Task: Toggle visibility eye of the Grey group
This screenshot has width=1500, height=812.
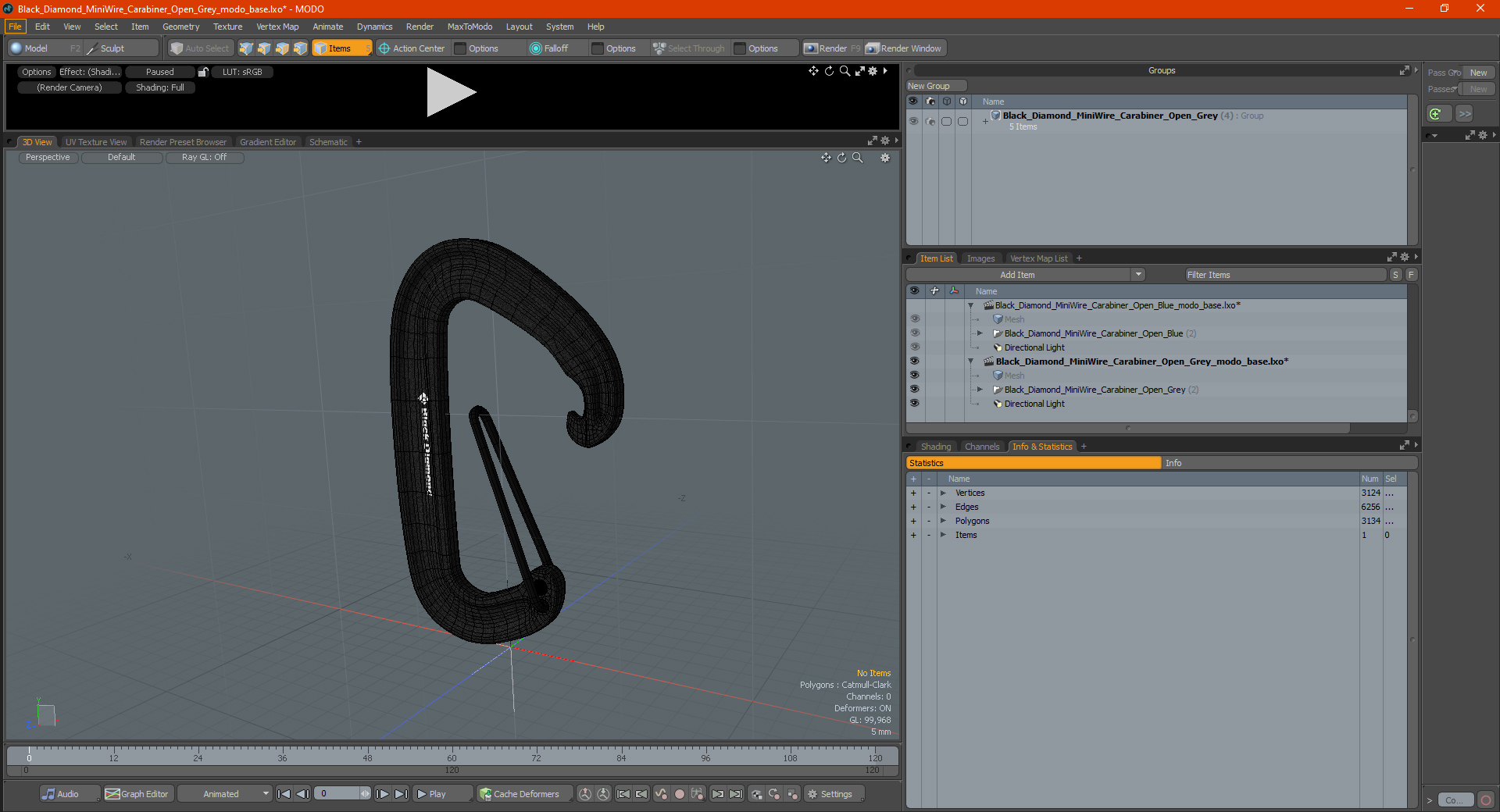Action: (x=913, y=121)
